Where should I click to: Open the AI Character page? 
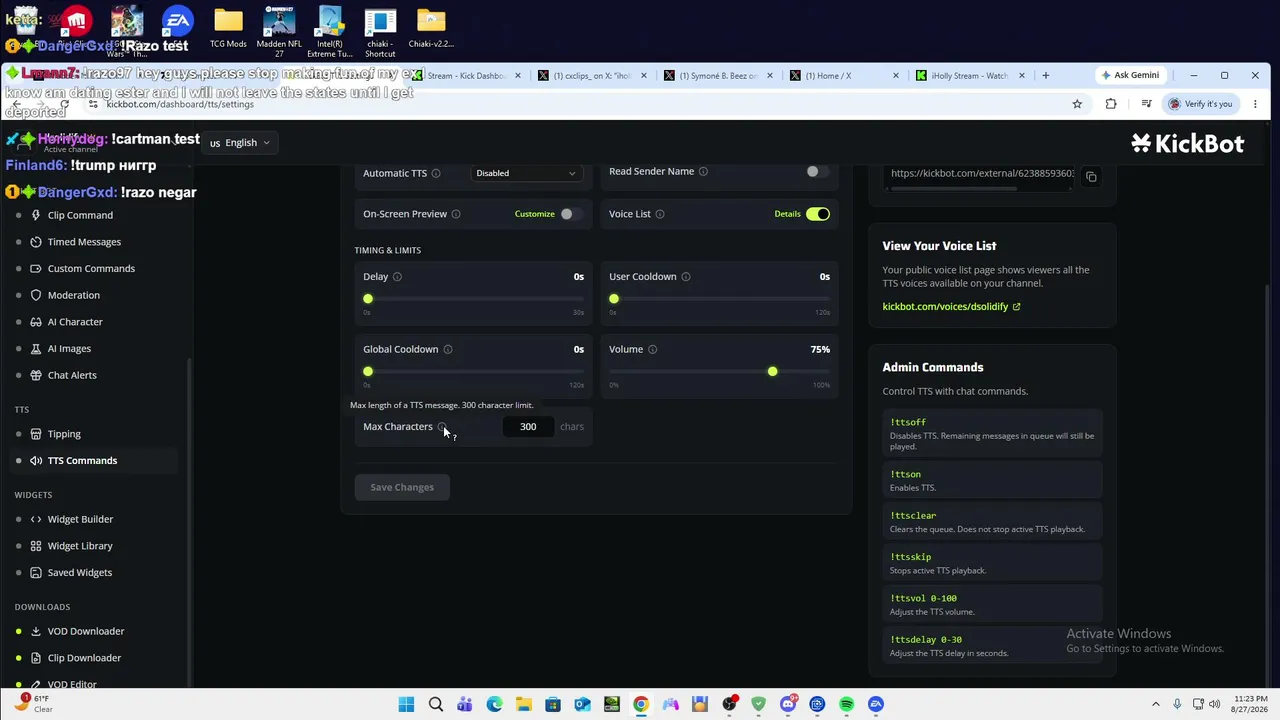tap(75, 322)
